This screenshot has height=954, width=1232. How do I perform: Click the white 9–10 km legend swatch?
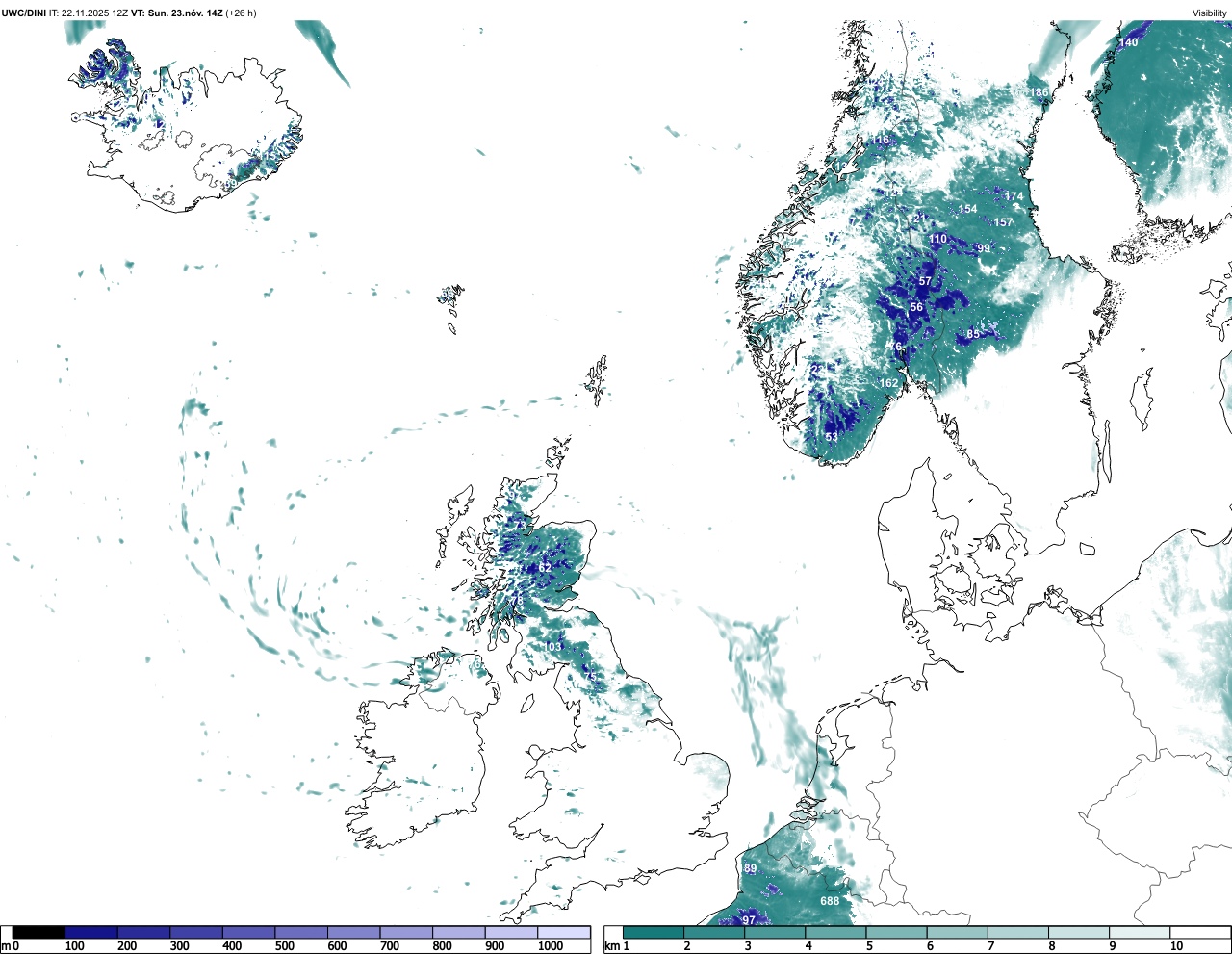click(1140, 933)
